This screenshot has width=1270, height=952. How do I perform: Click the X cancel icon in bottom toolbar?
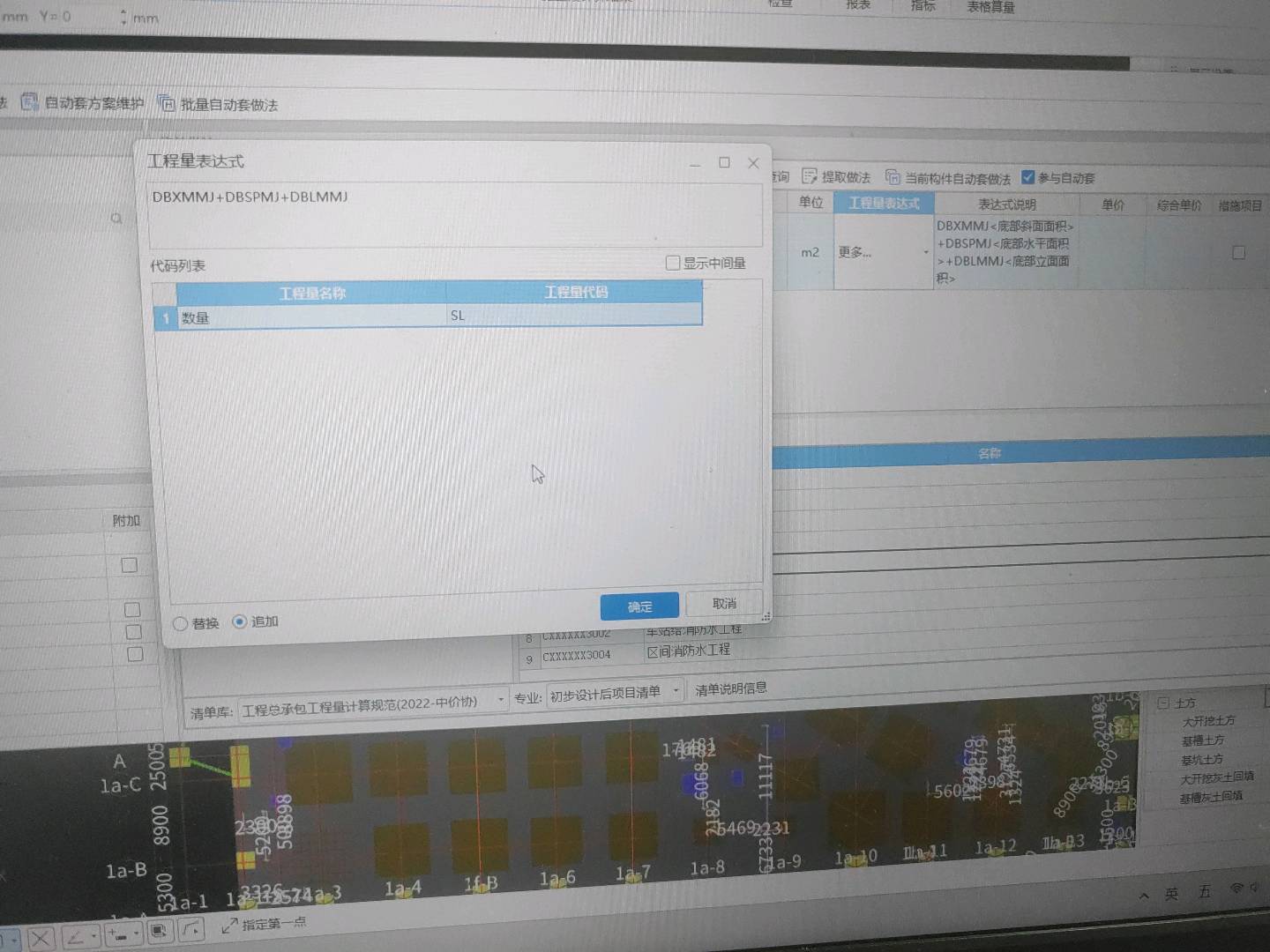pyautogui.click(x=41, y=939)
